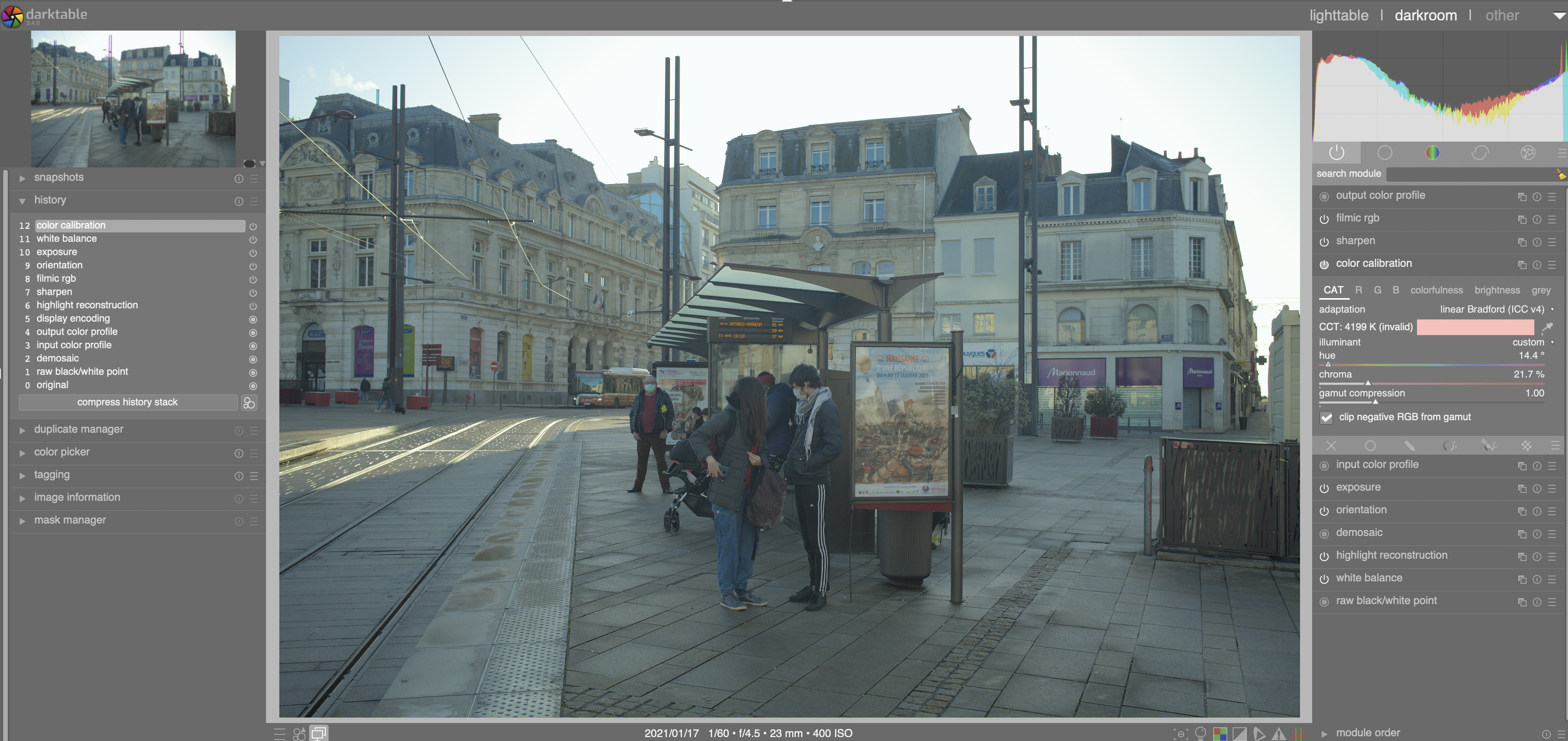
Task: Open the adaptation linear Bradford dropdown
Action: pyautogui.click(x=1492, y=309)
